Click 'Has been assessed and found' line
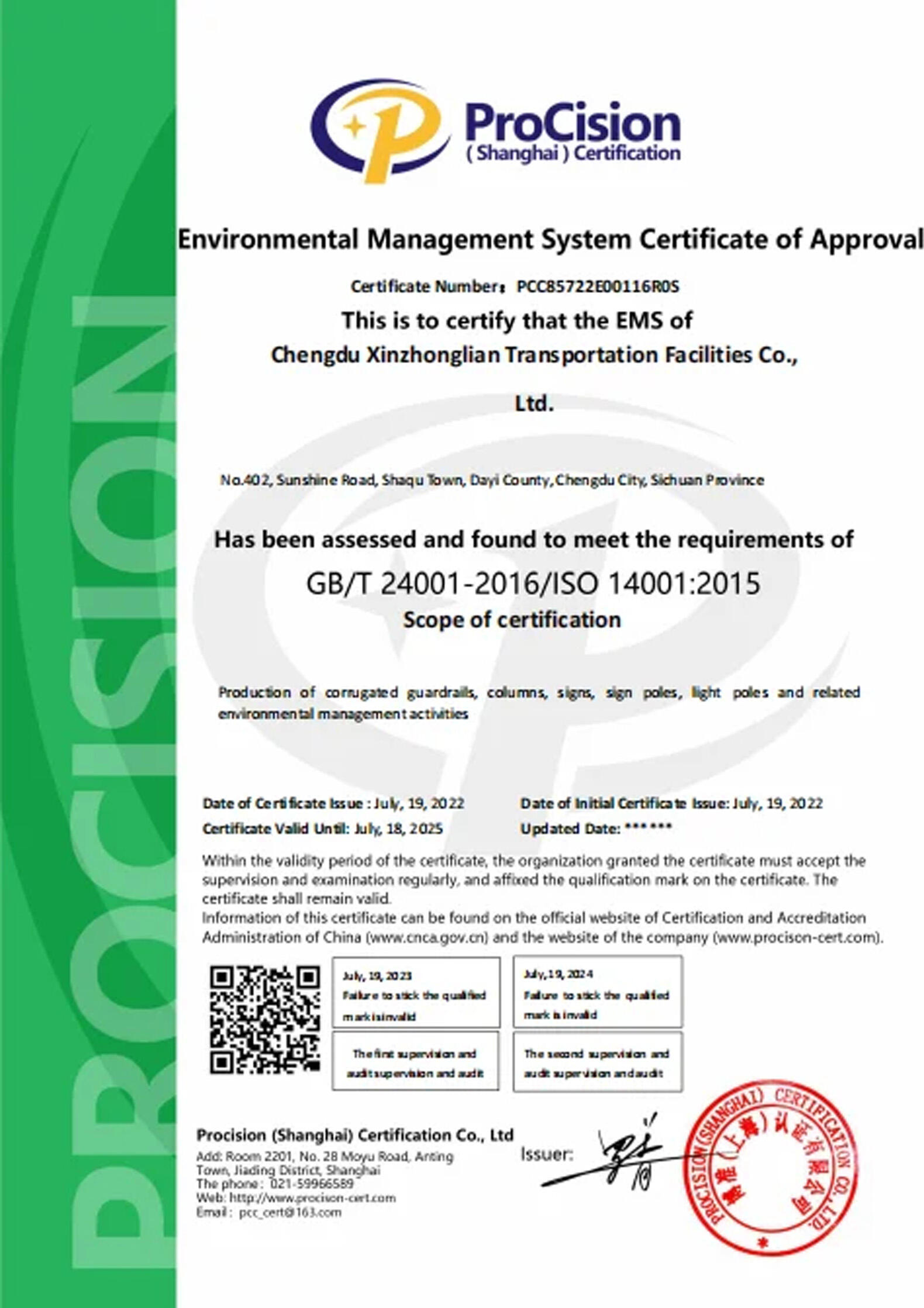 pyautogui.click(x=533, y=539)
